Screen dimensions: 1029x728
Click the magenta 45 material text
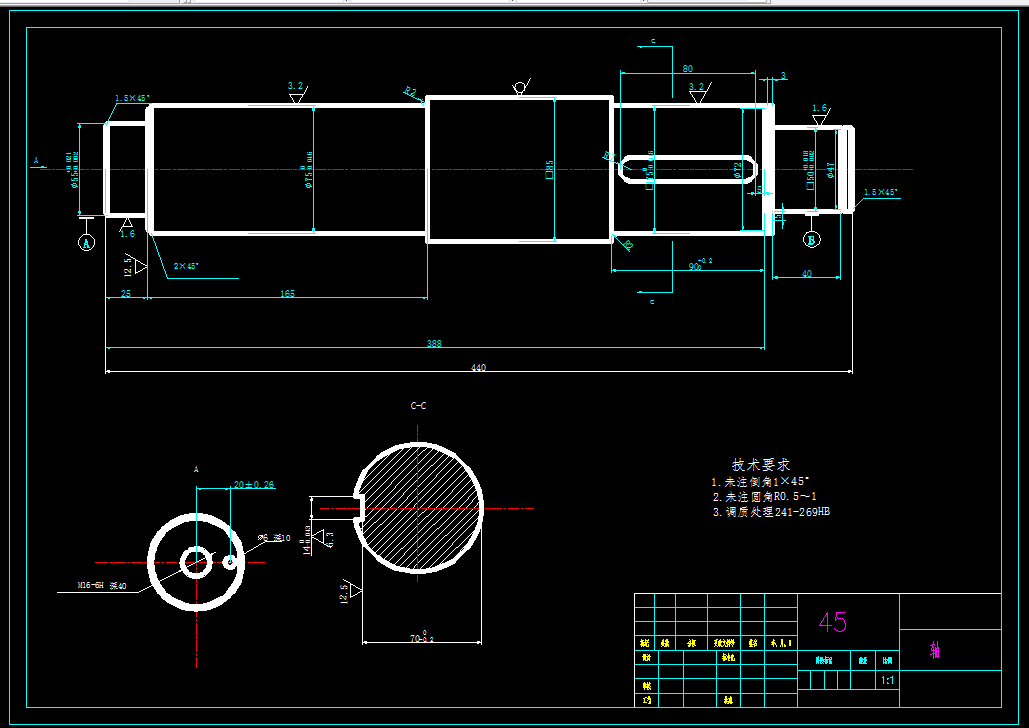point(833,622)
